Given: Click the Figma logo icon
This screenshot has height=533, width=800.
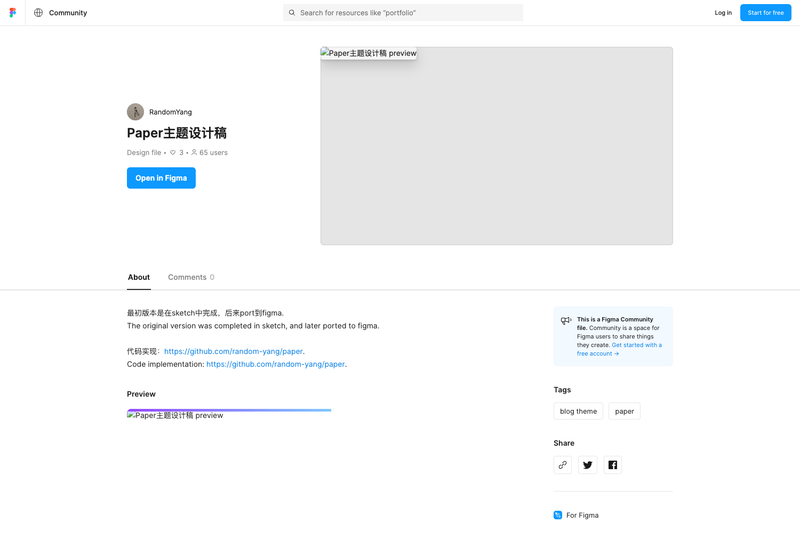Looking at the screenshot, I should click(13, 13).
